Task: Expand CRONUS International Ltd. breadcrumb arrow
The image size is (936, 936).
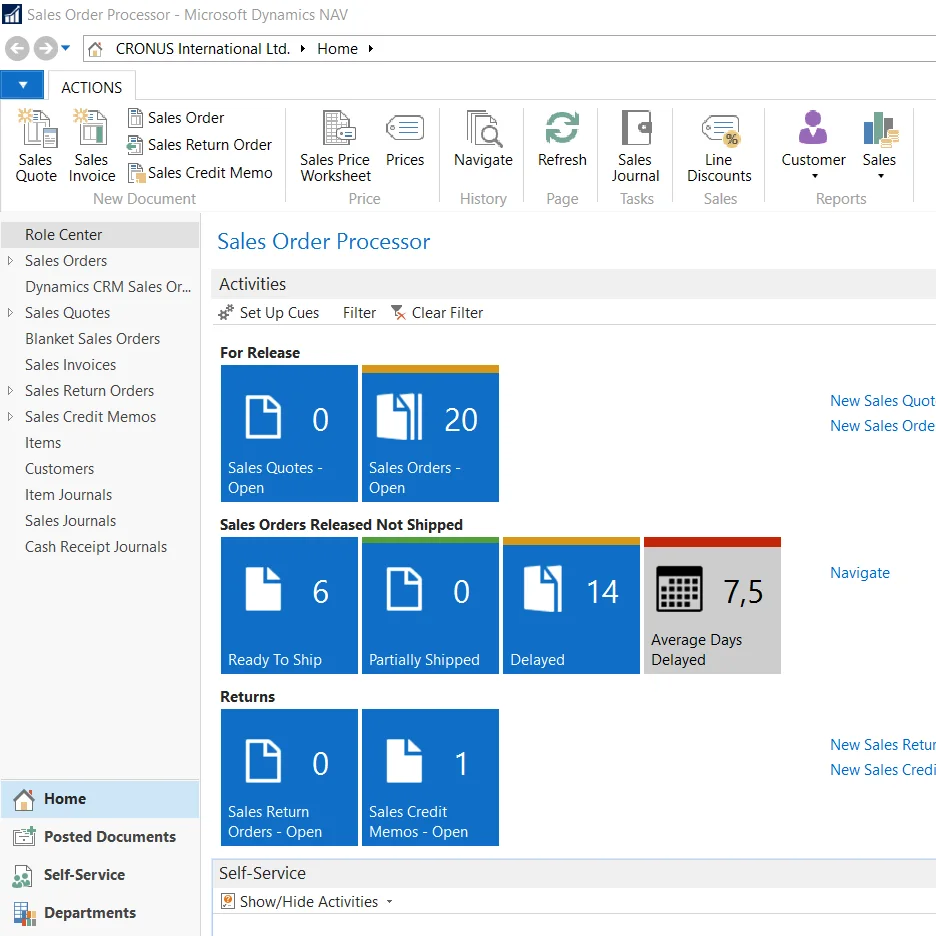Action: point(303,49)
